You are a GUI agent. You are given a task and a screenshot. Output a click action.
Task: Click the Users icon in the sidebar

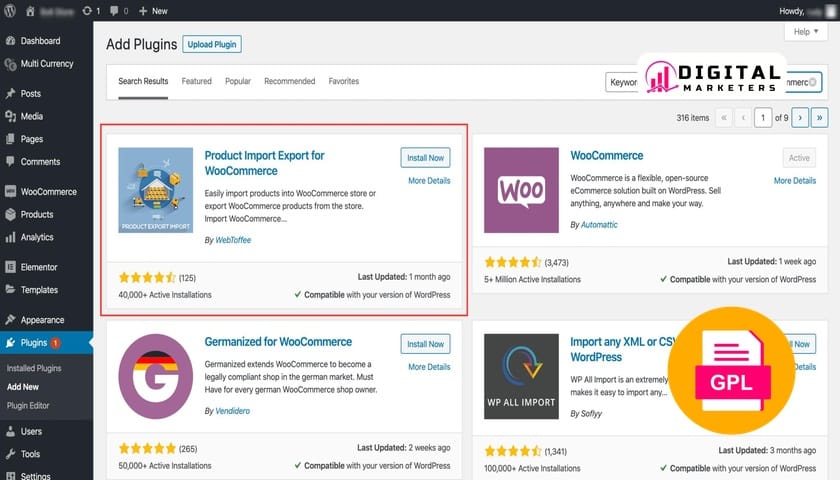pyautogui.click(x=10, y=431)
